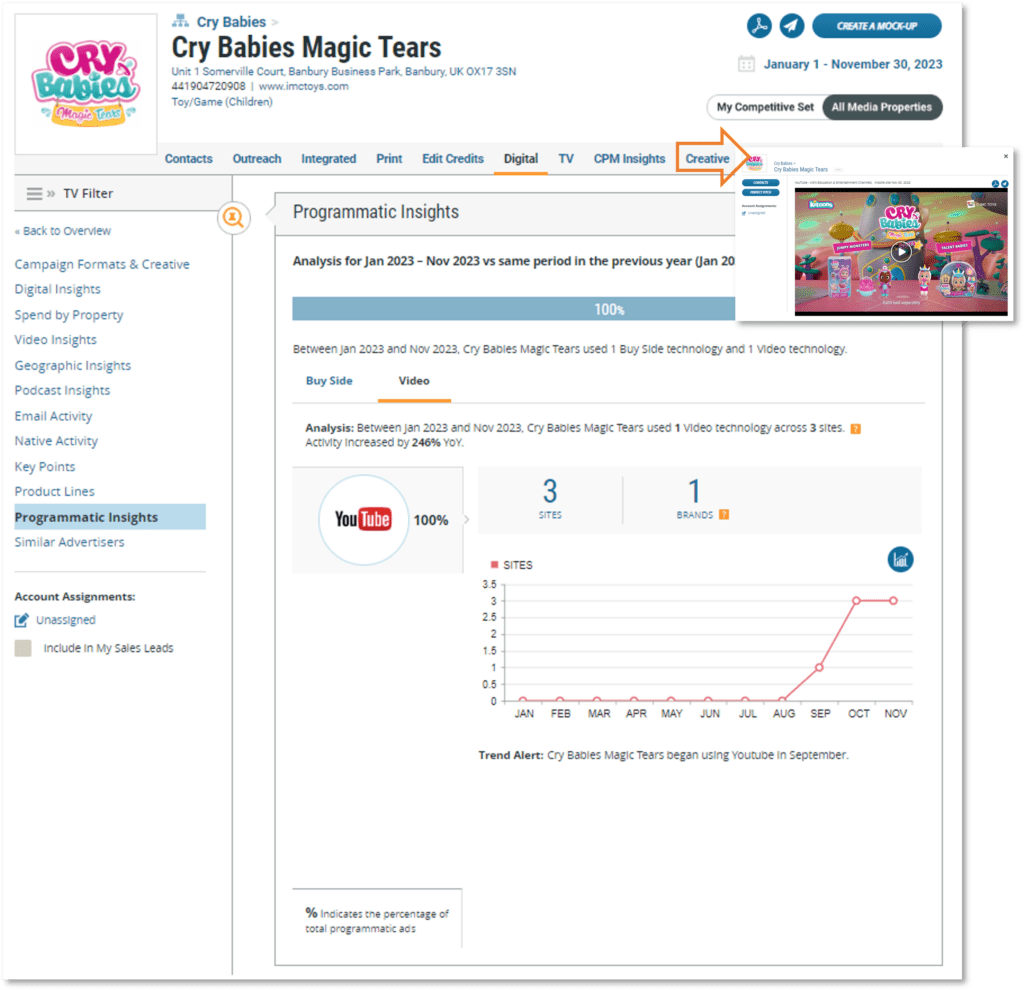The width and height of the screenshot is (1024, 990).
Task: Edit the Unassigned account assignment icon
Action: coord(22,620)
